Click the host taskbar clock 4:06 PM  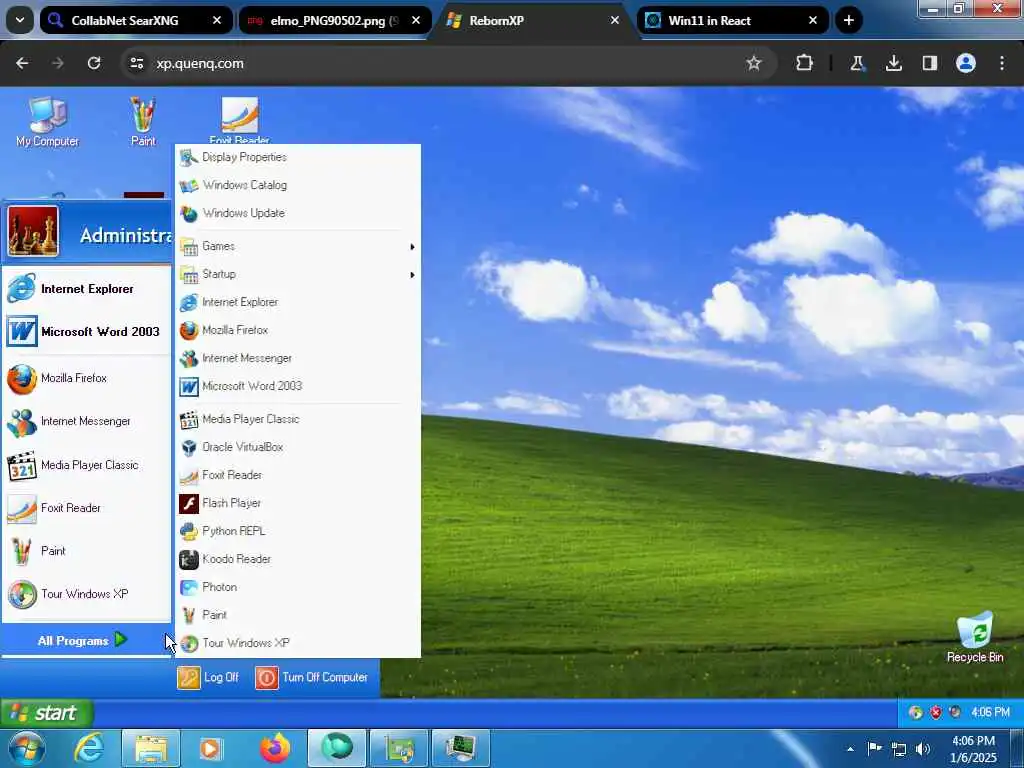click(974, 749)
